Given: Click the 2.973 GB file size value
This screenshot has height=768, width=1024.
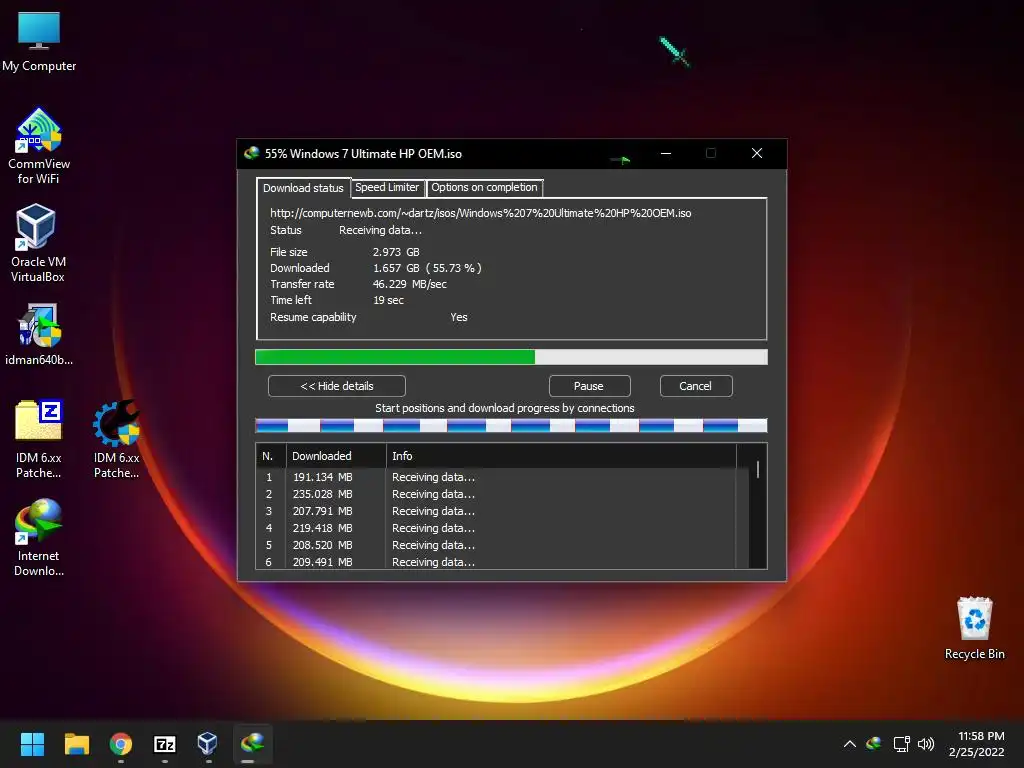Looking at the screenshot, I should (x=396, y=252).
